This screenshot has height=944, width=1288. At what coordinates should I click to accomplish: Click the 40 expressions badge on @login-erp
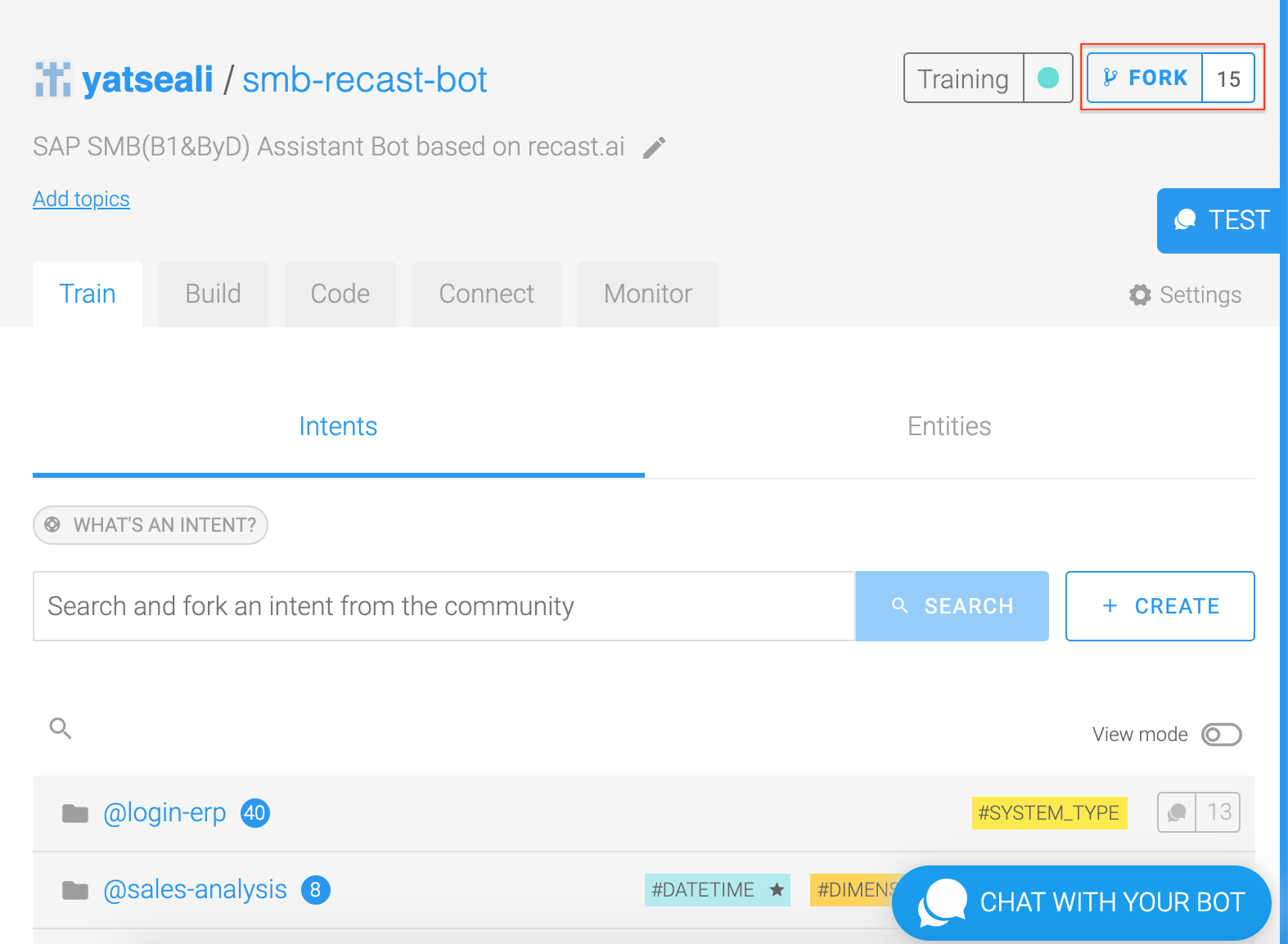pyautogui.click(x=255, y=813)
